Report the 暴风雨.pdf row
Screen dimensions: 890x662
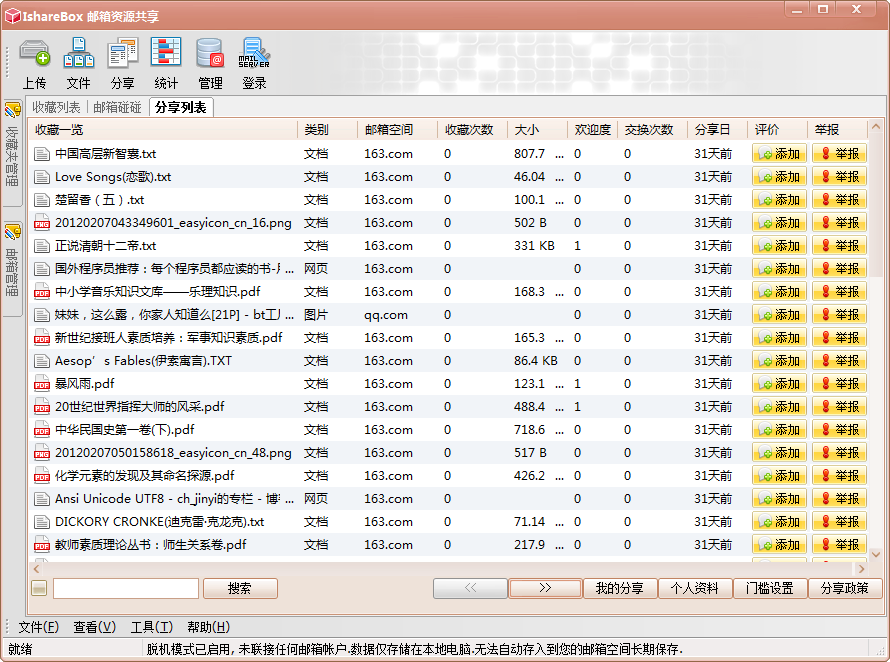tap(839, 384)
